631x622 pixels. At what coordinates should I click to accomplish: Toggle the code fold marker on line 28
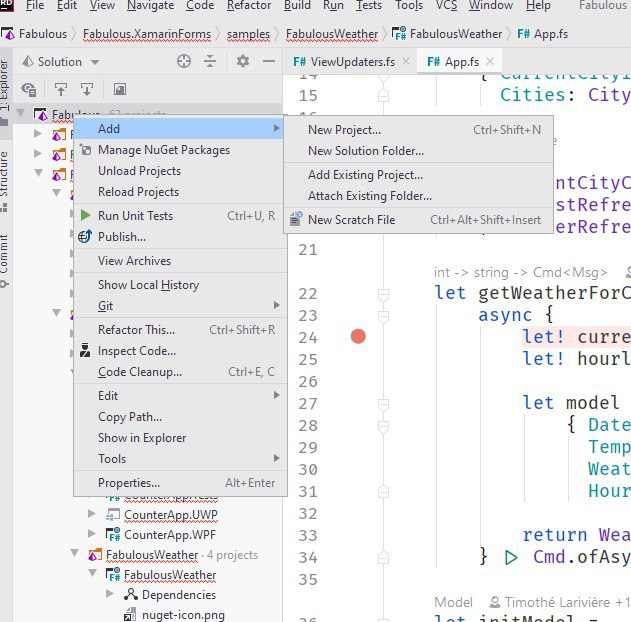coord(384,426)
